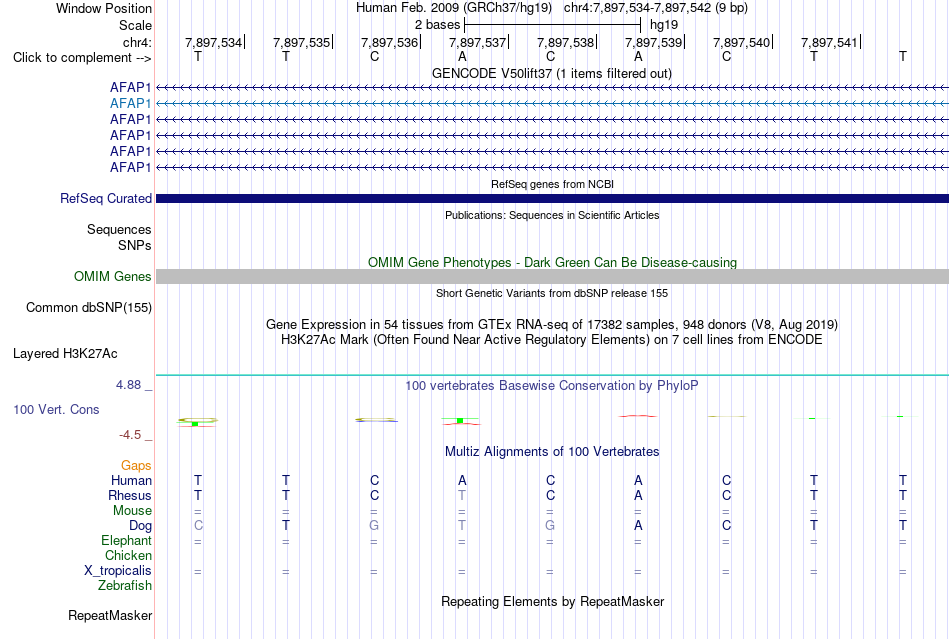The width and height of the screenshot is (950, 639).
Task: Open the Layered H3K27Ac track label
Action: (65, 354)
